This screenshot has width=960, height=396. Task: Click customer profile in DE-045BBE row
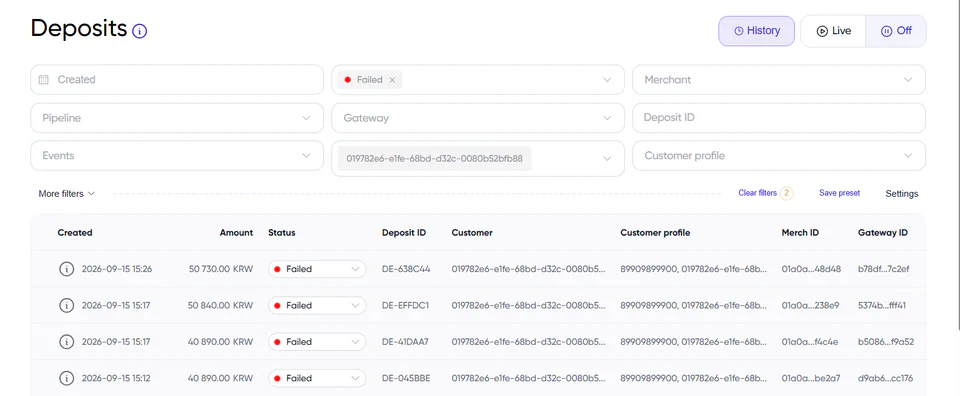[x=693, y=378]
